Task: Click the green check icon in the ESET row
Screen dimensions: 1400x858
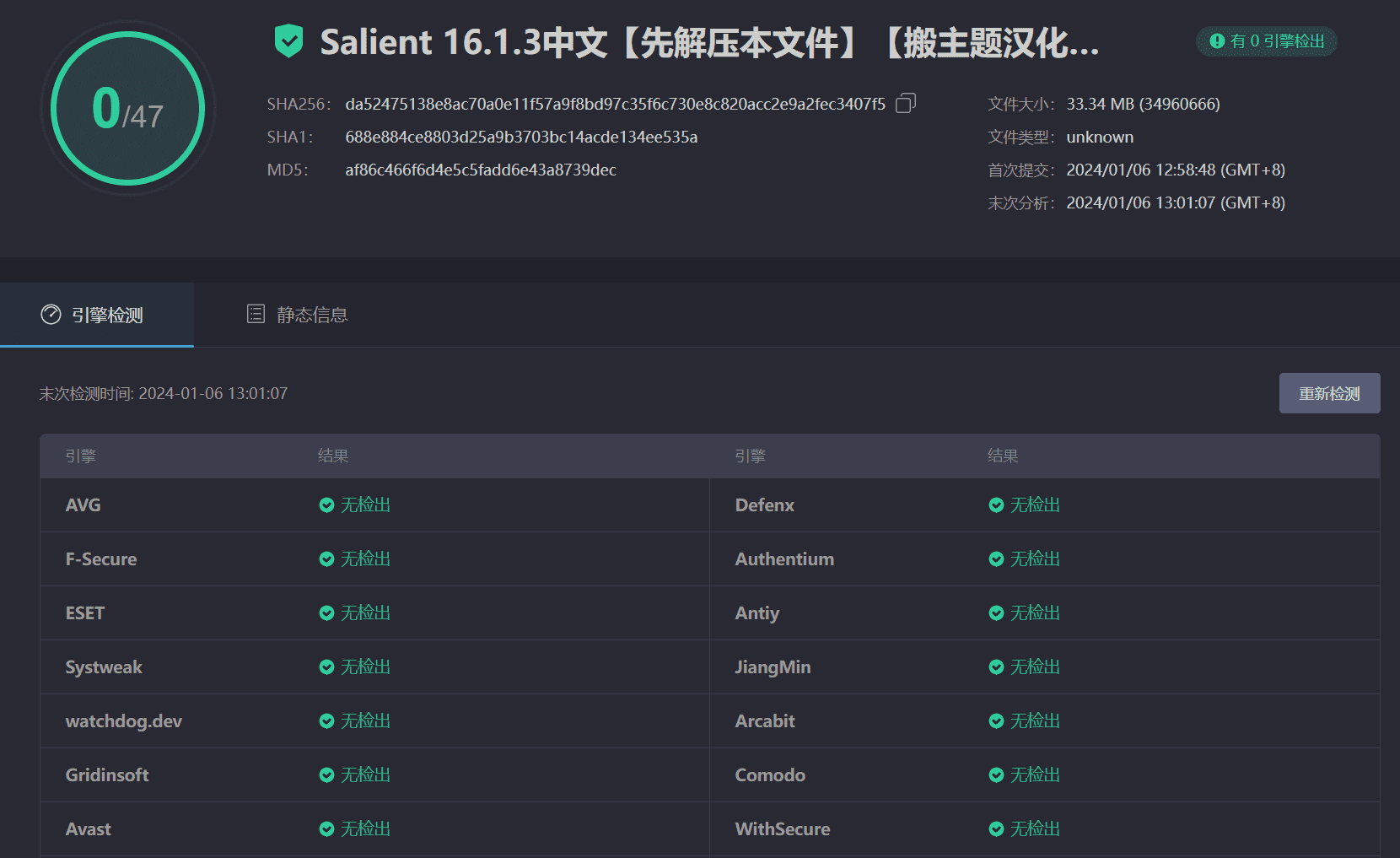Action: (x=326, y=613)
